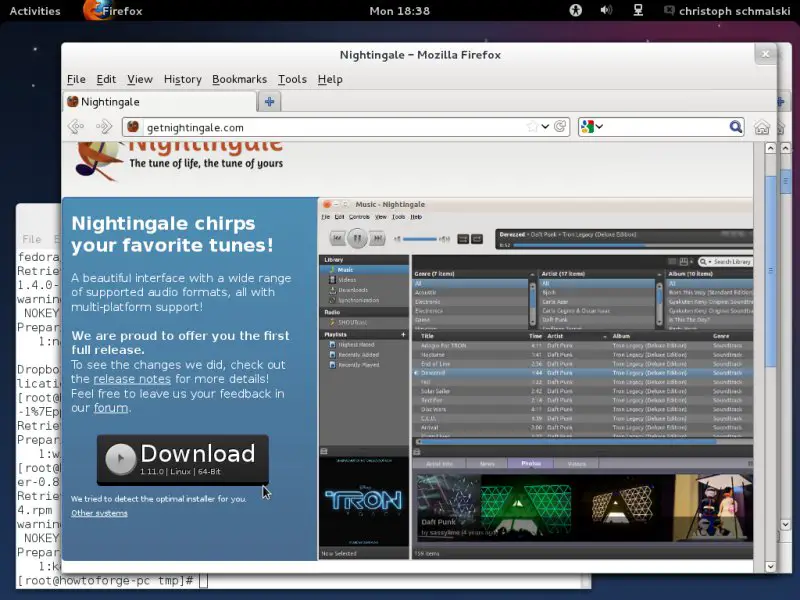Click the Download 1.11.0 Linux button
This screenshot has width=800, height=600.
[183, 459]
